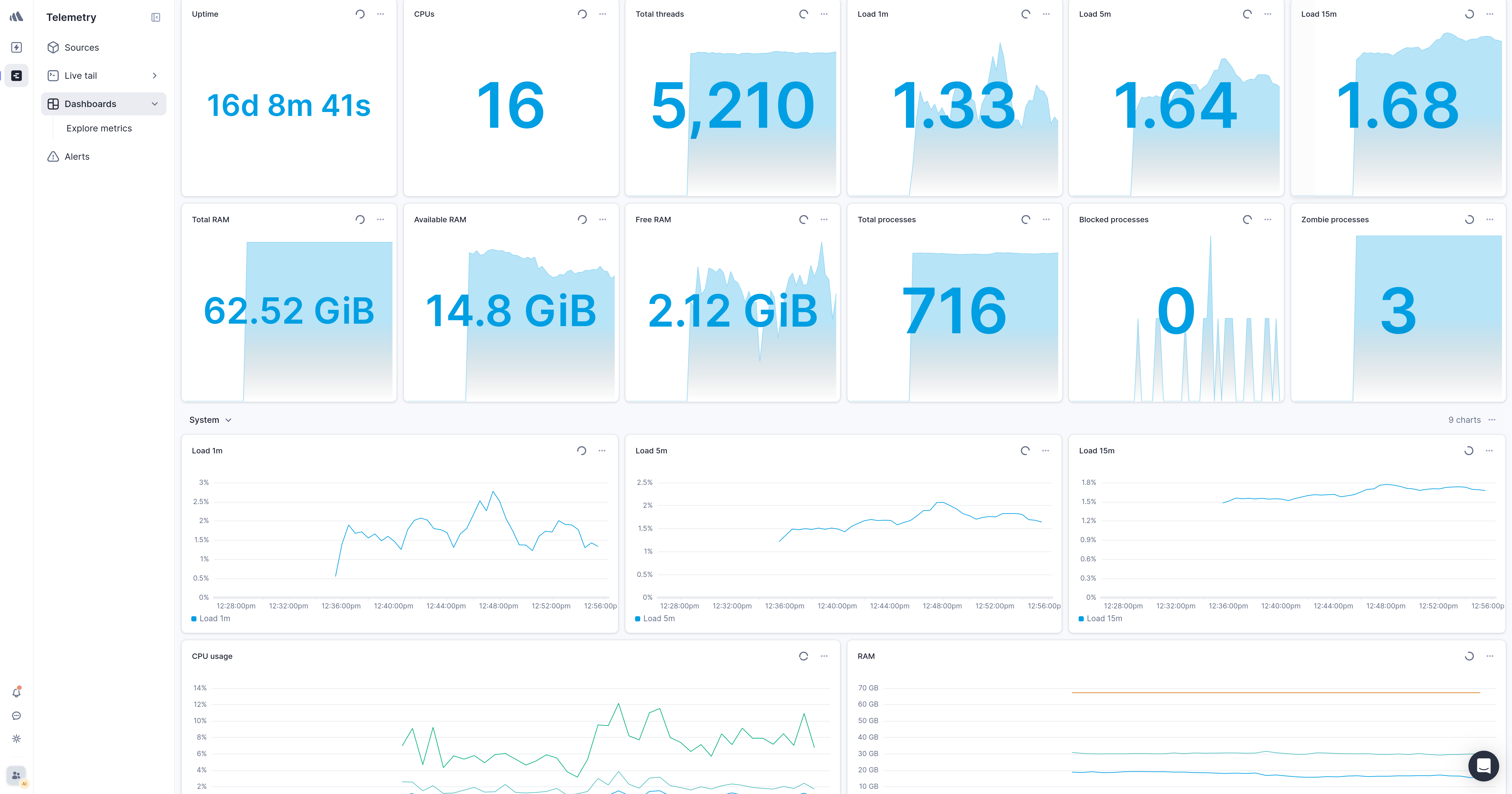Refresh the Uptime chart
This screenshot has width=1512, height=794.
(x=360, y=14)
